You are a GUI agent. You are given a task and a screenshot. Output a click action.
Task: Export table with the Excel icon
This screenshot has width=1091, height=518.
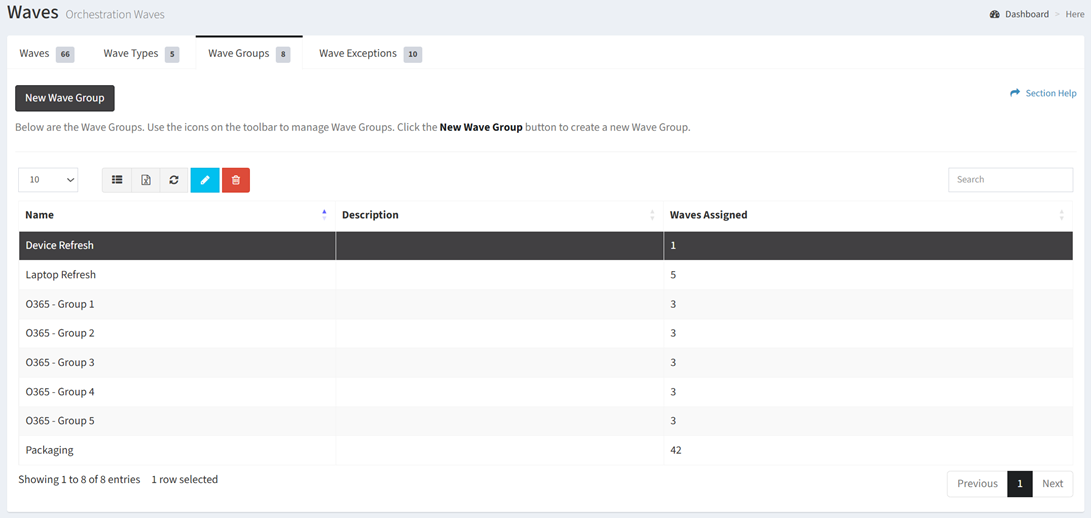146,180
